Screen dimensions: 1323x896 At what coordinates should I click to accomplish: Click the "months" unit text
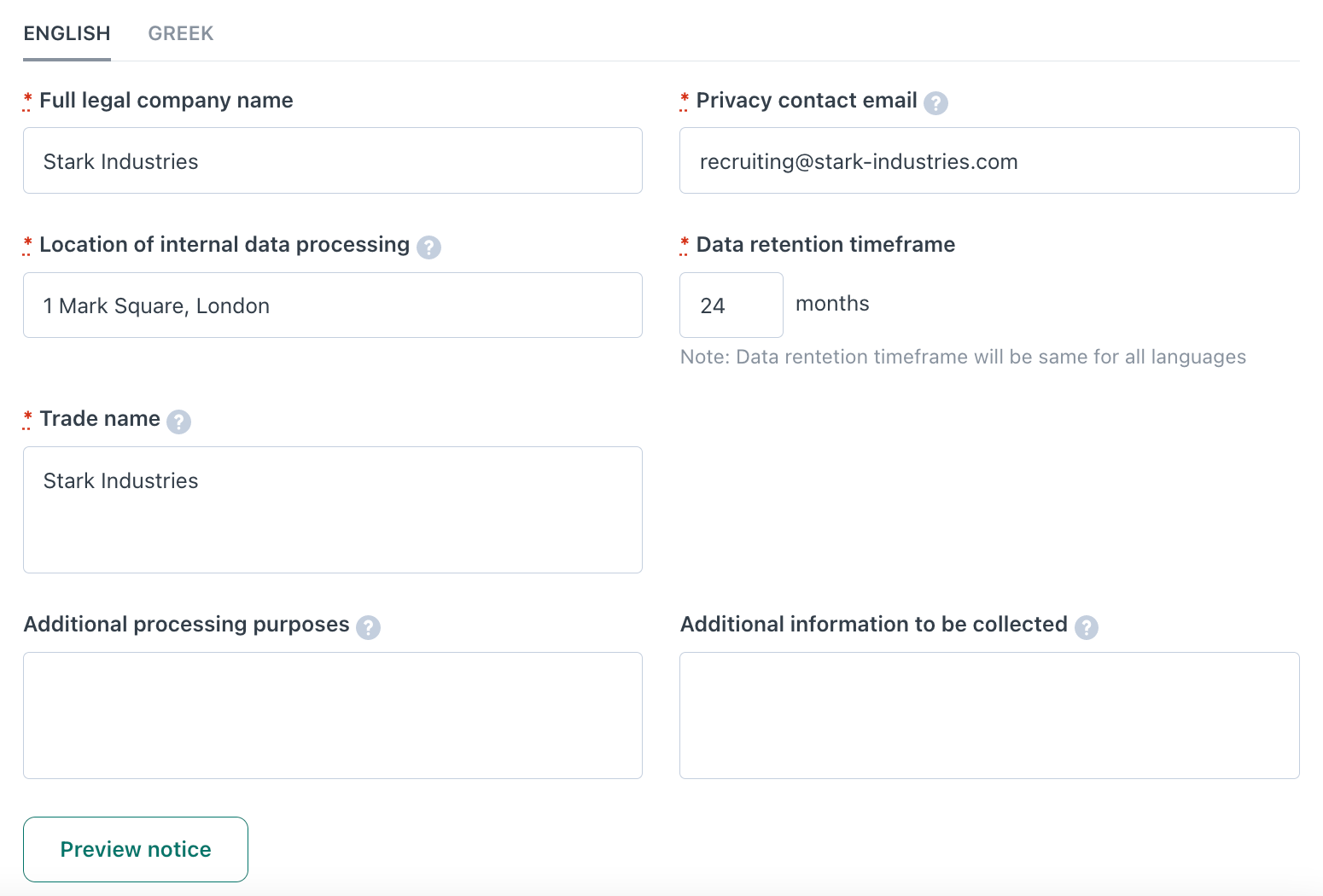[832, 304]
